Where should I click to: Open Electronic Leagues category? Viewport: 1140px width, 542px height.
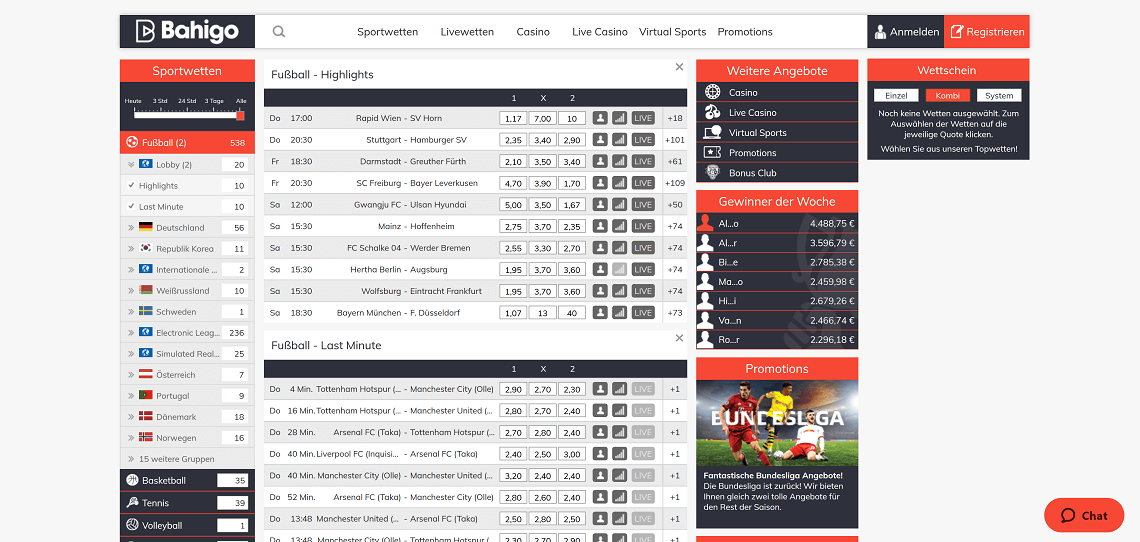point(187,332)
